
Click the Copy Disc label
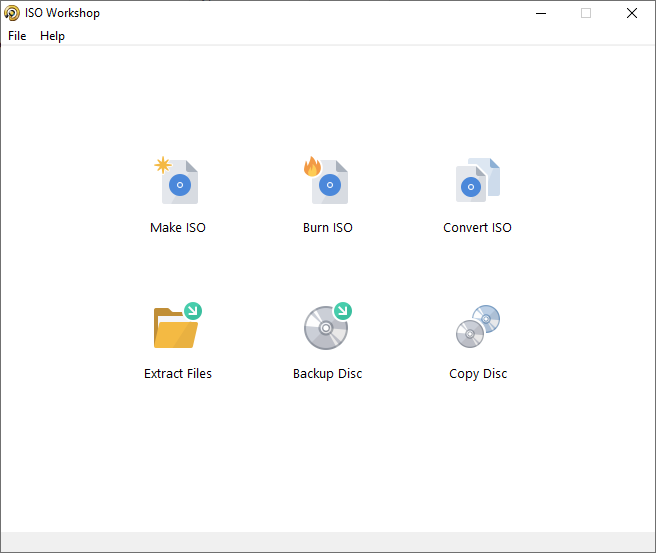pos(478,374)
